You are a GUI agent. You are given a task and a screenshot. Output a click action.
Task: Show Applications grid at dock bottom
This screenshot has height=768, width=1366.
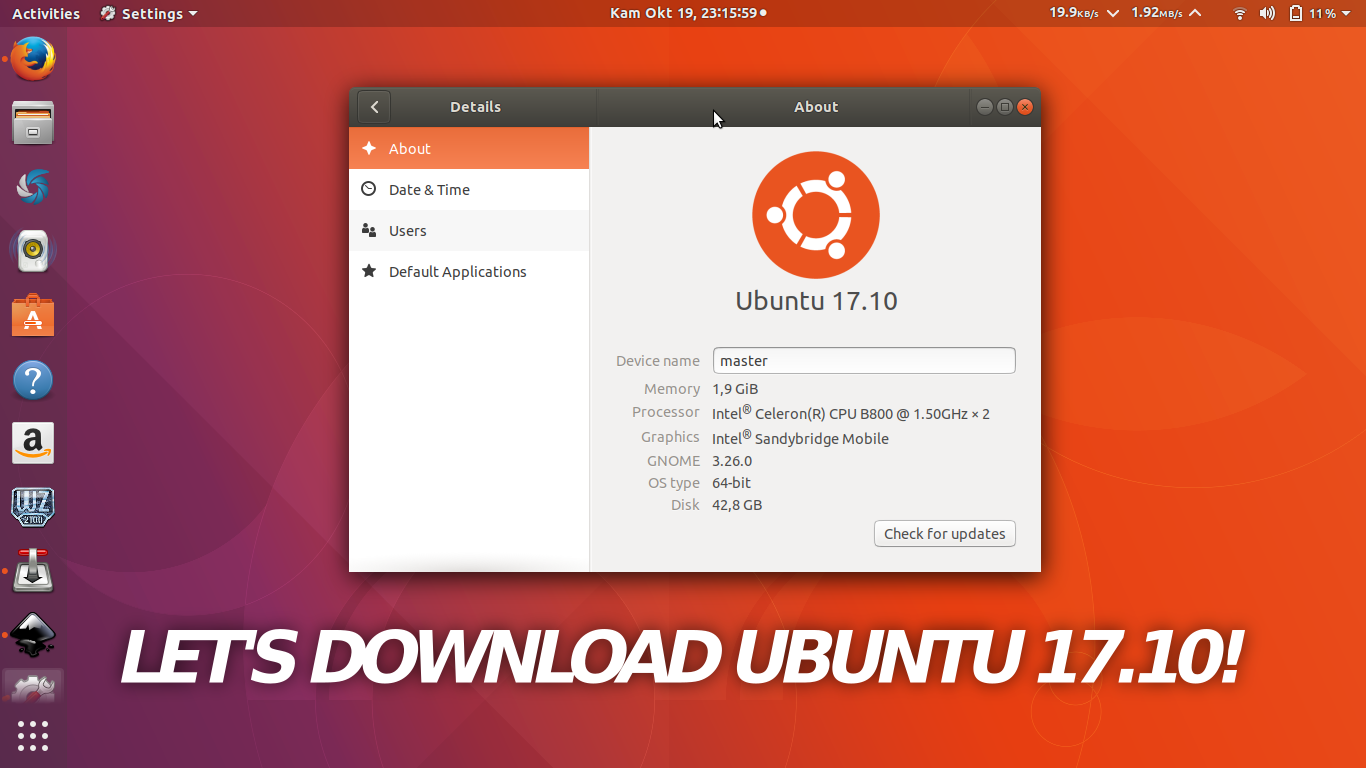click(33, 736)
